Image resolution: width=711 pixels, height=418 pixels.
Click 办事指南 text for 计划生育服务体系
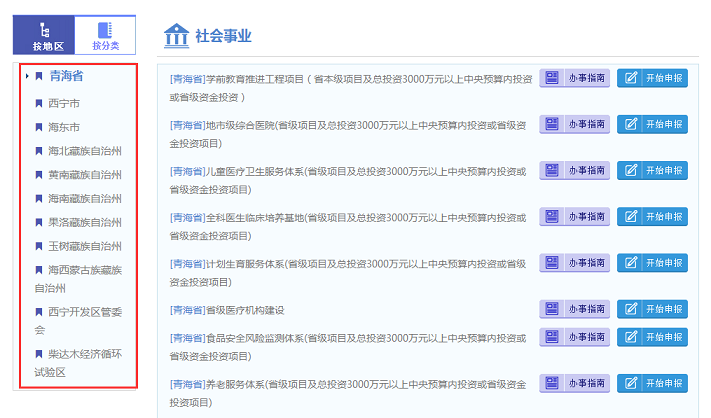[x=587, y=263]
